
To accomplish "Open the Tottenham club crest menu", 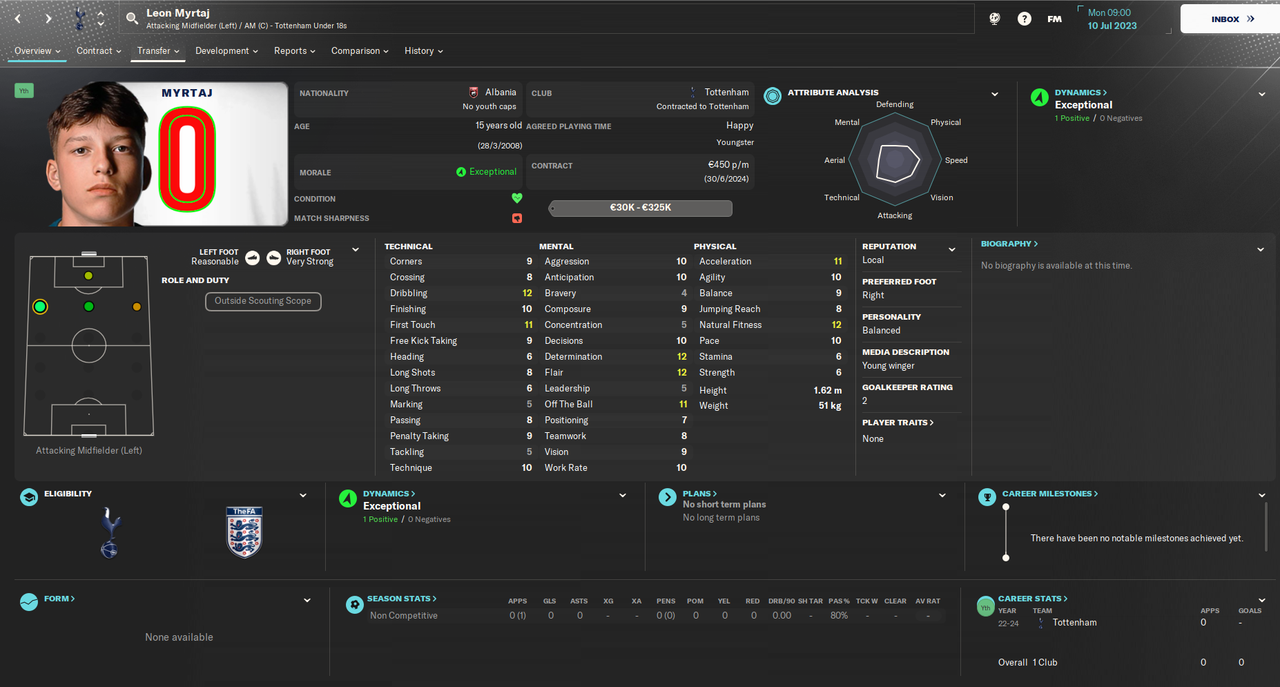I will coord(80,18).
